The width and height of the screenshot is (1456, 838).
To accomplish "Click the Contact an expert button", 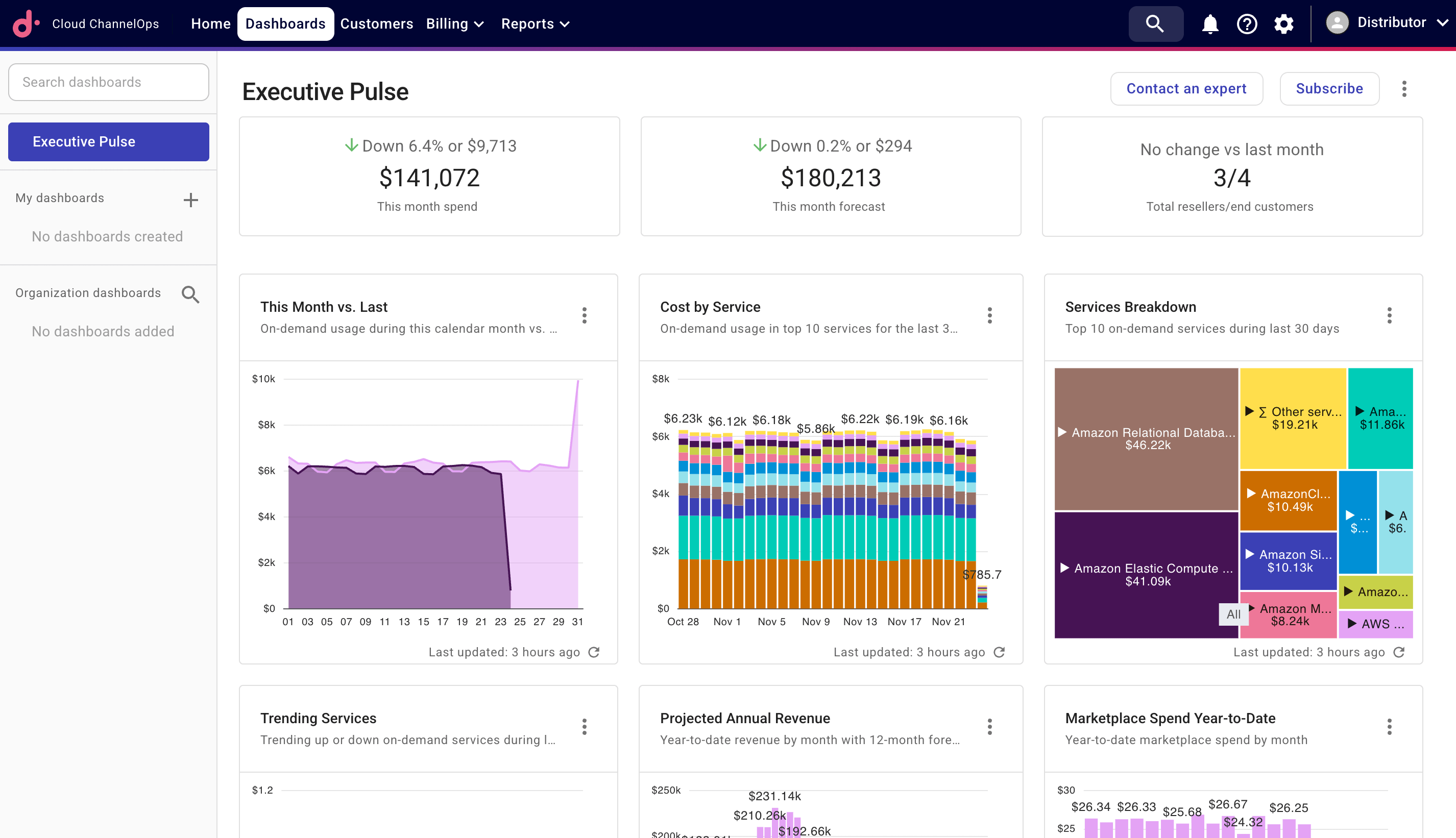I will point(1186,89).
